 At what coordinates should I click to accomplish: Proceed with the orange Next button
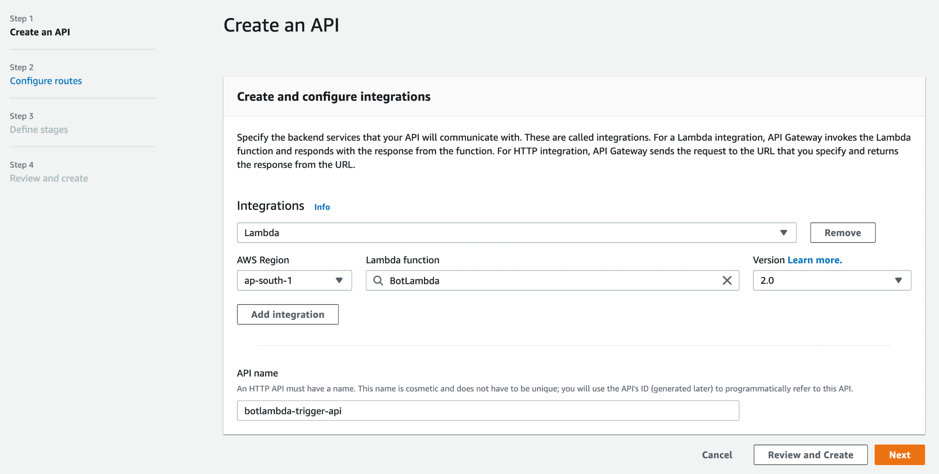click(x=899, y=455)
